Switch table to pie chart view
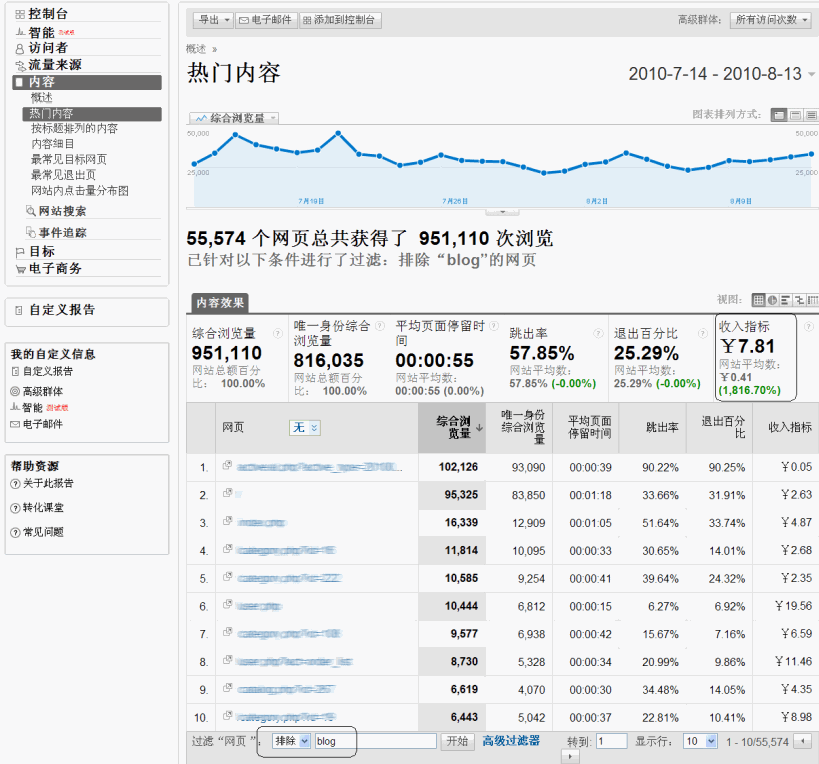Image resolution: width=819 pixels, height=764 pixels. click(772, 300)
